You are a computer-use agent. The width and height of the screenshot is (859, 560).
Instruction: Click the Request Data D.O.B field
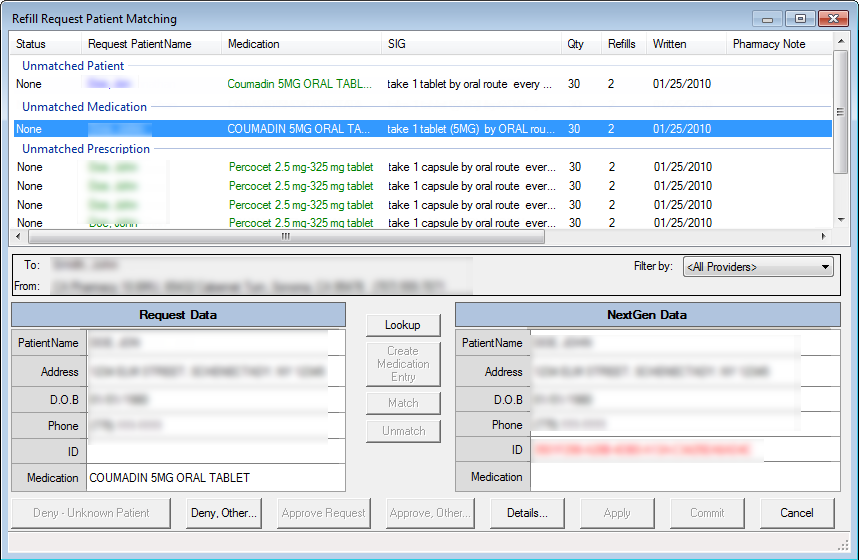(x=216, y=400)
